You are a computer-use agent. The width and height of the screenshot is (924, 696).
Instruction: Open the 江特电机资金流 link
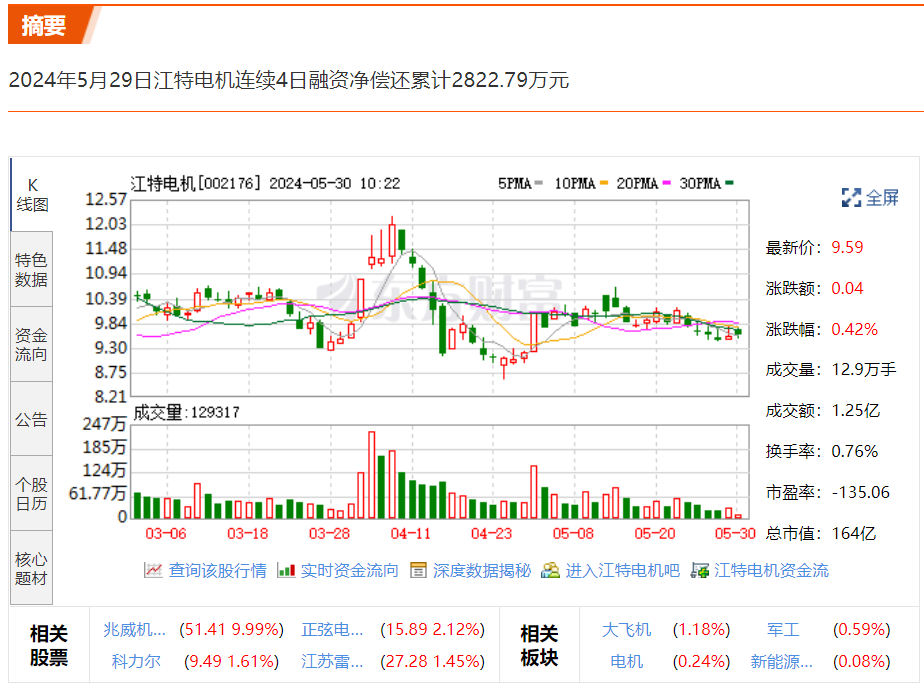771,570
